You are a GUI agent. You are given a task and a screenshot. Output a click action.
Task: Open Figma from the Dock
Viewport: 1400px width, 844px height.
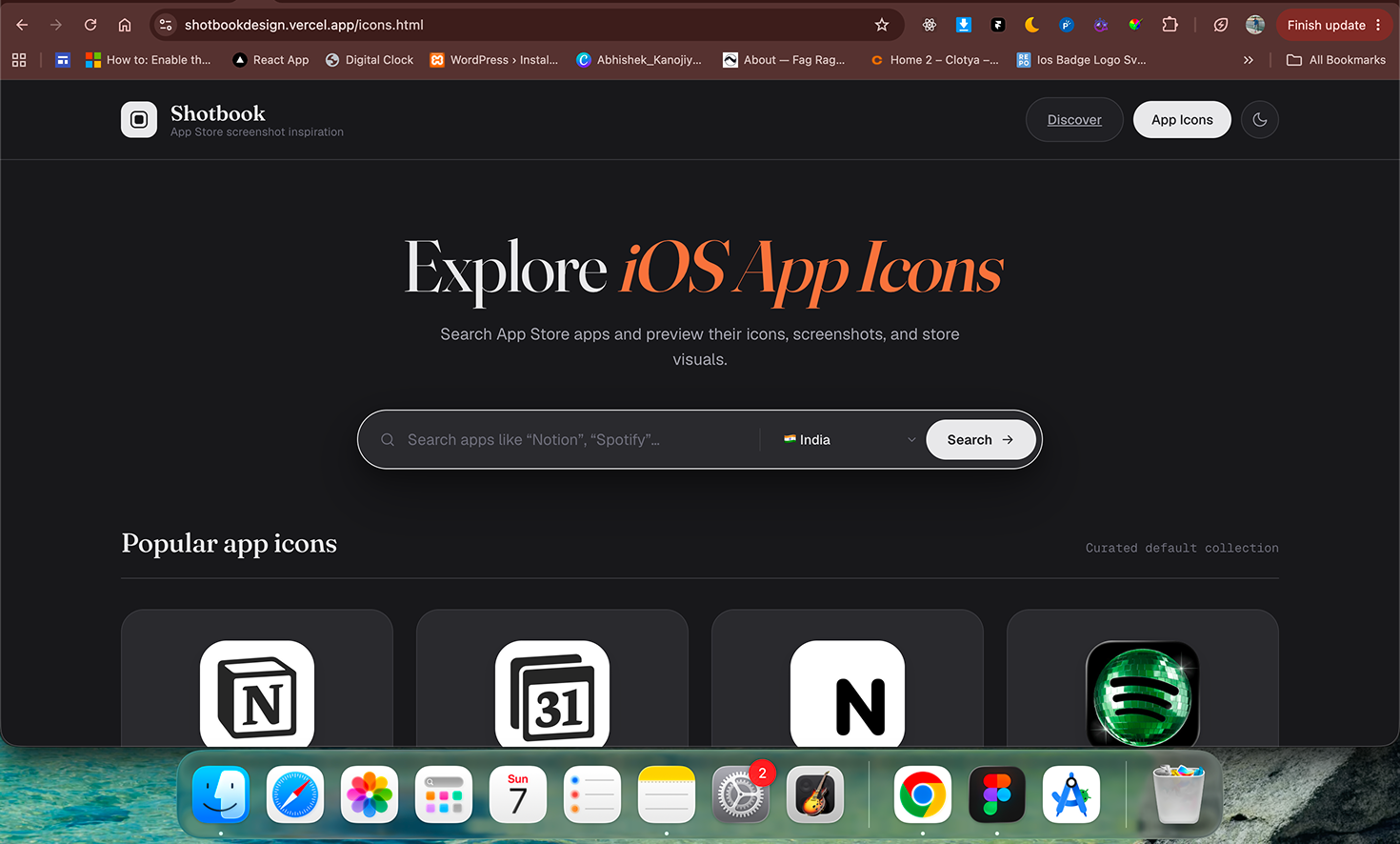pyautogui.click(x=997, y=794)
